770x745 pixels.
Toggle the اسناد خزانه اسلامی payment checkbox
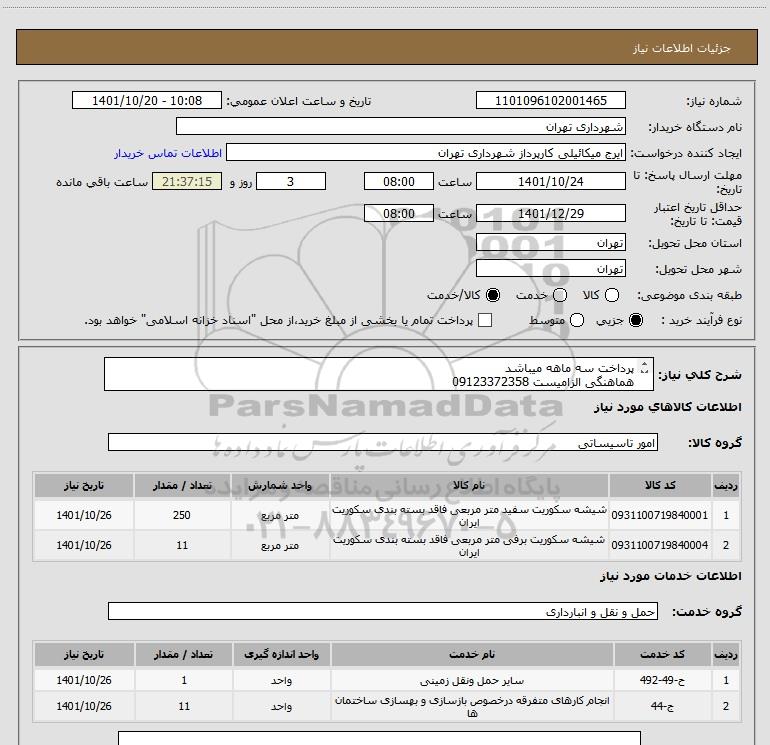click(485, 320)
